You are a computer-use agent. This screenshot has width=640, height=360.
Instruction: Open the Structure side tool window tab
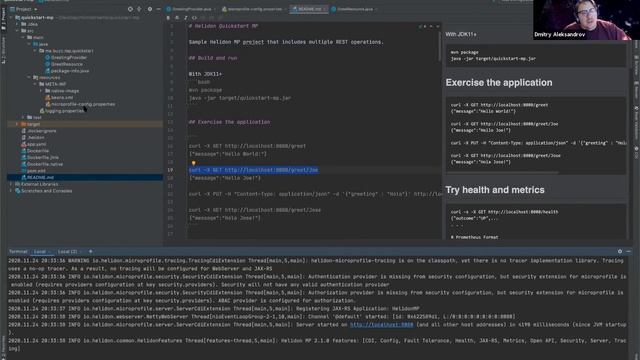tap(3, 50)
